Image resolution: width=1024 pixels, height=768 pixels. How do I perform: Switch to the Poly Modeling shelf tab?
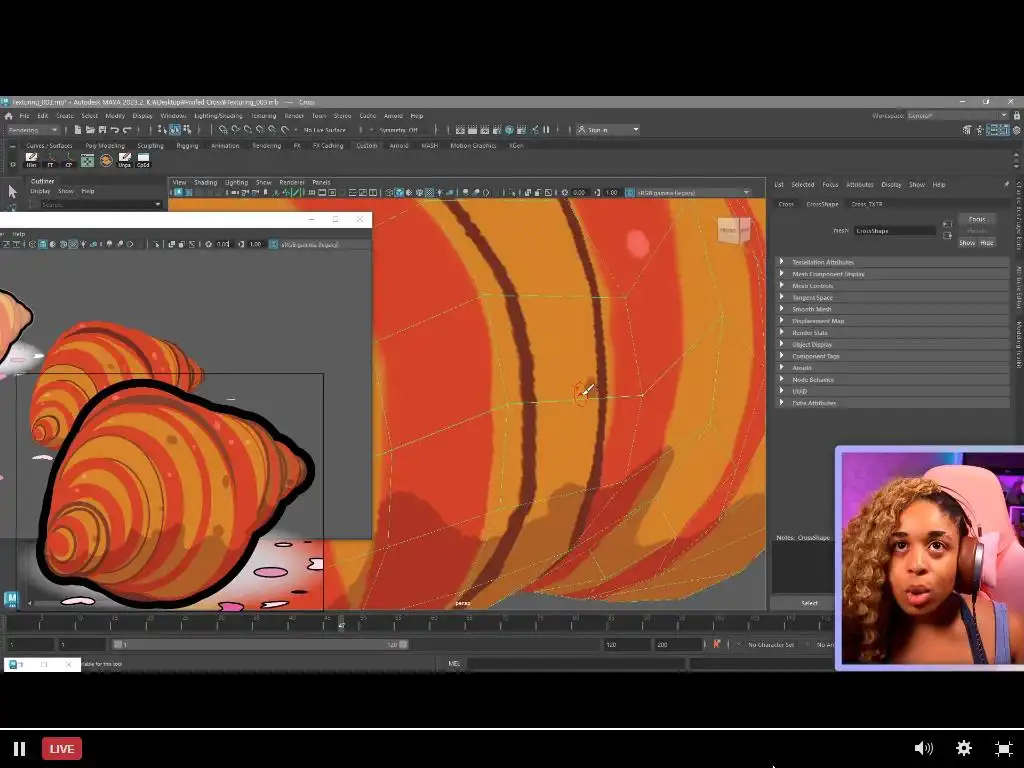104,146
